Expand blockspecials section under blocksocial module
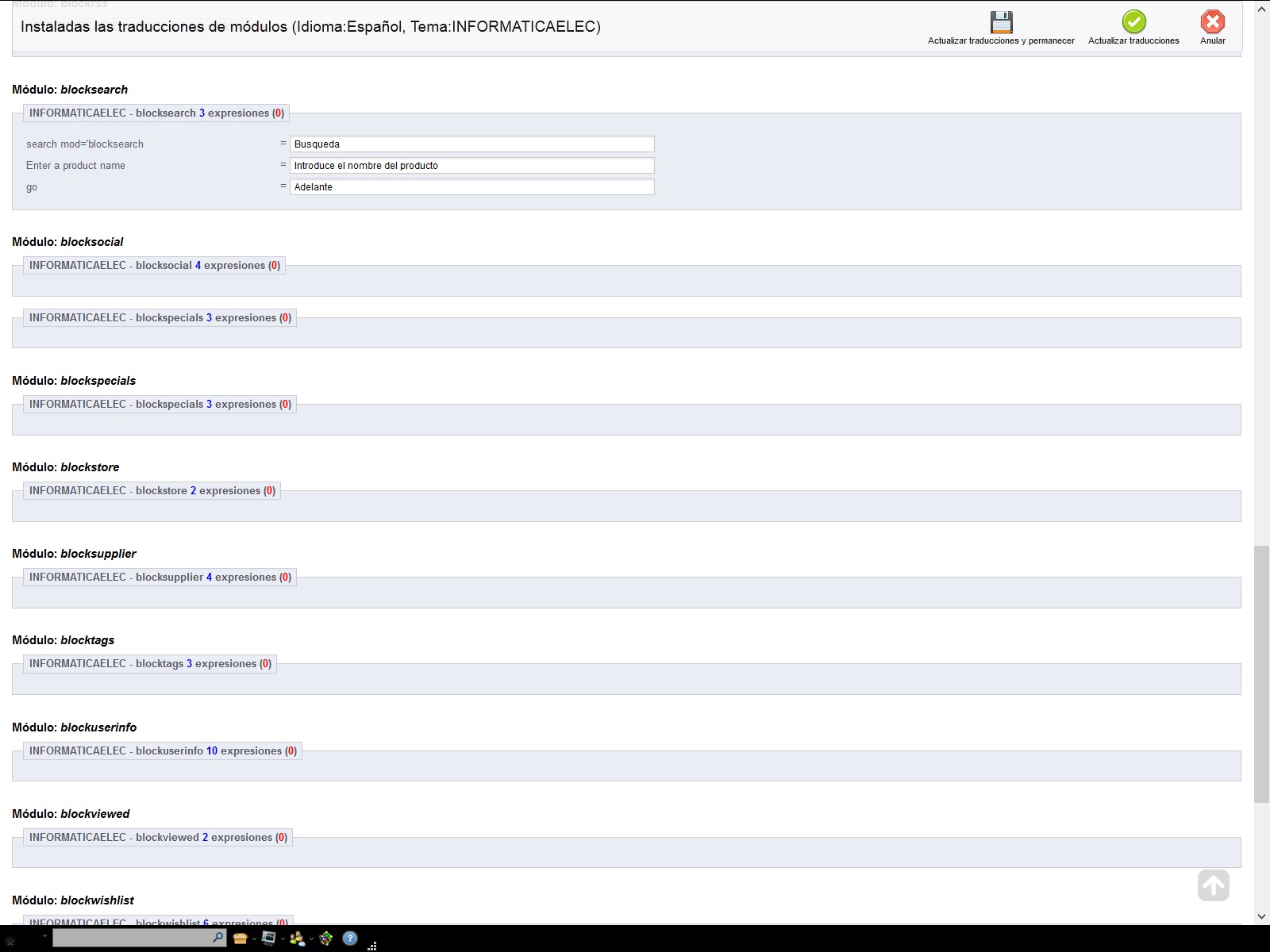Image resolution: width=1270 pixels, height=952 pixels. [160, 317]
